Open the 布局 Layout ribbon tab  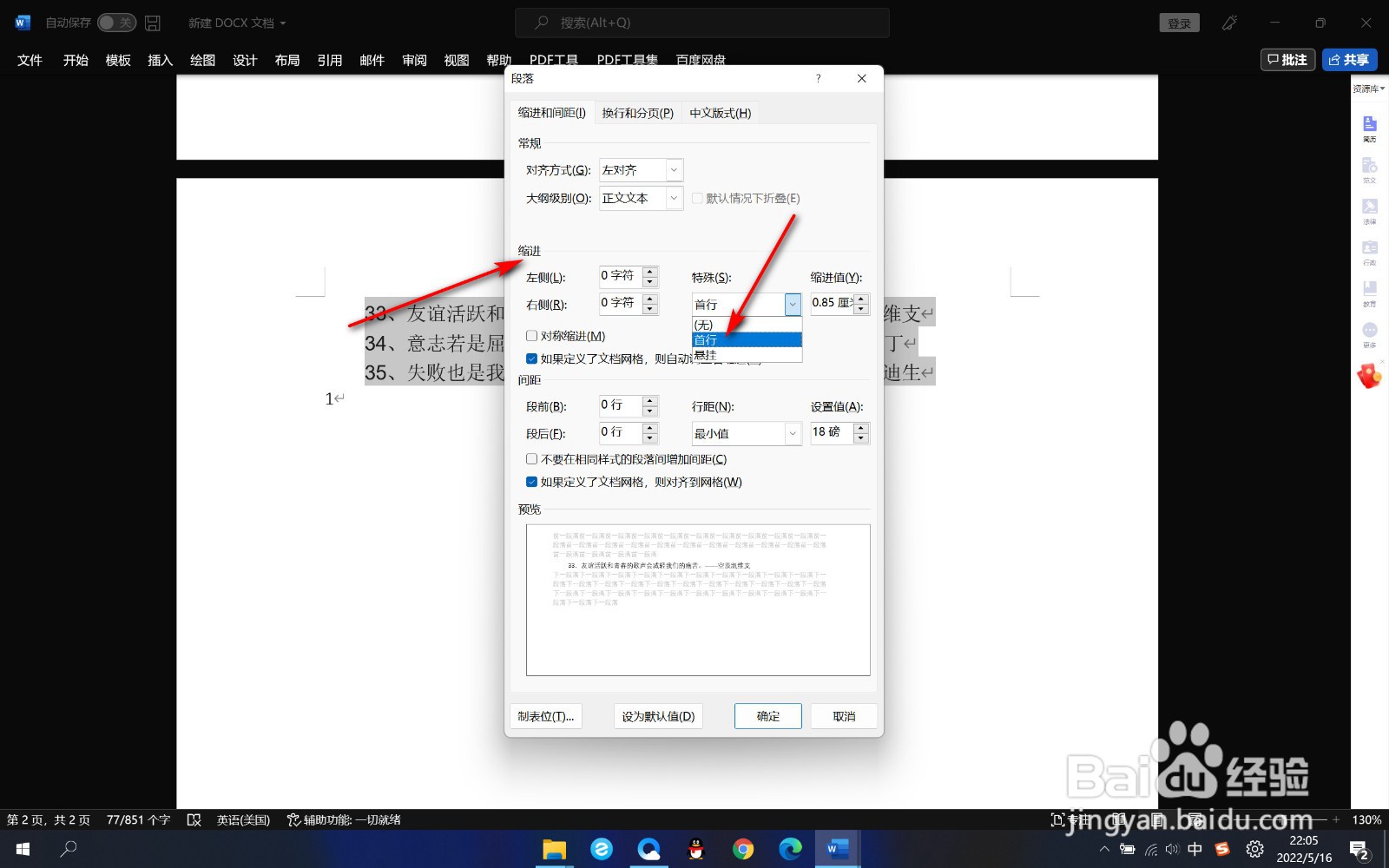click(x=287, y=60)
